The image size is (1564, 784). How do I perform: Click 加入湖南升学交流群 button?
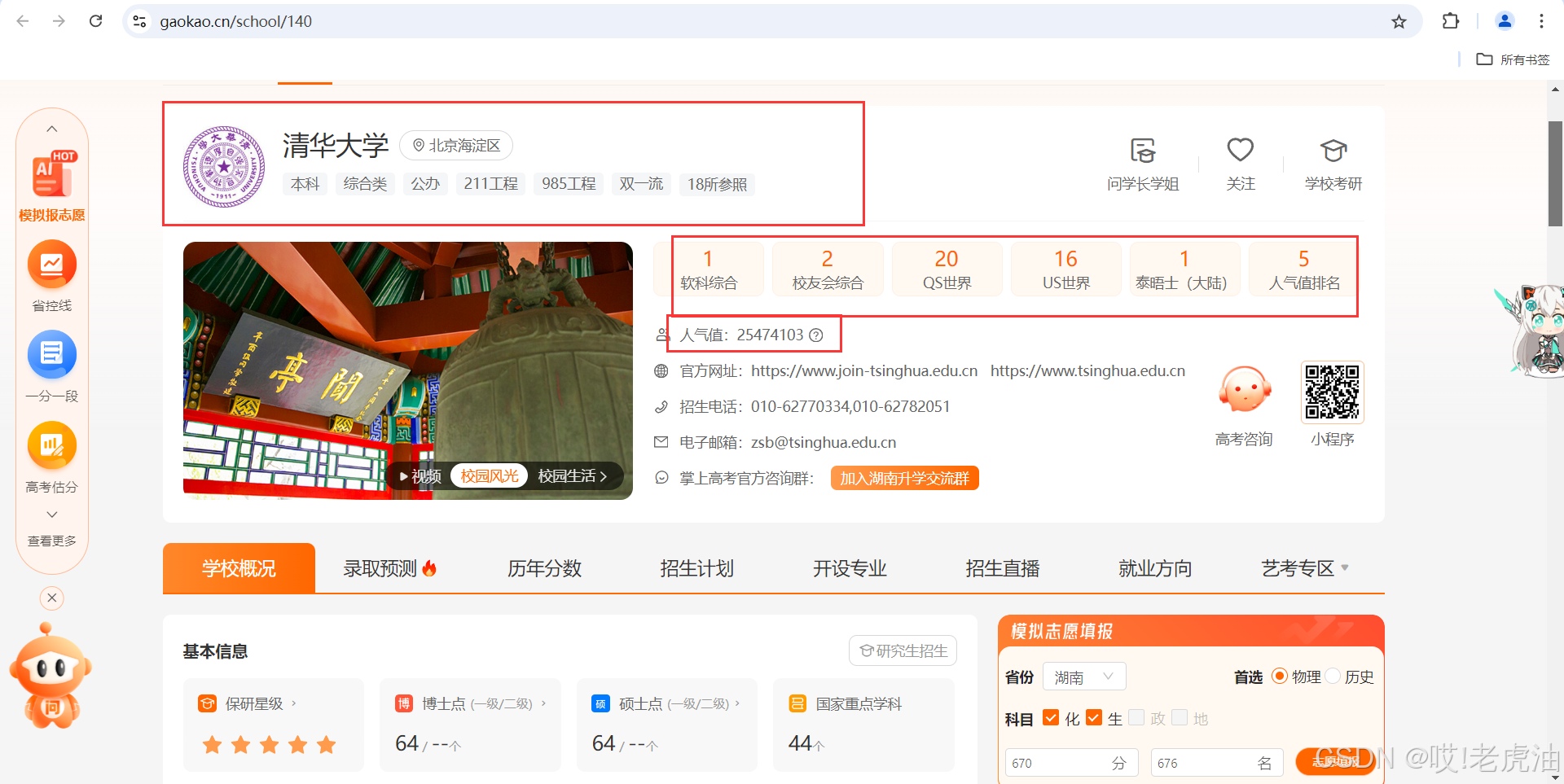click(x=905, y=478)
